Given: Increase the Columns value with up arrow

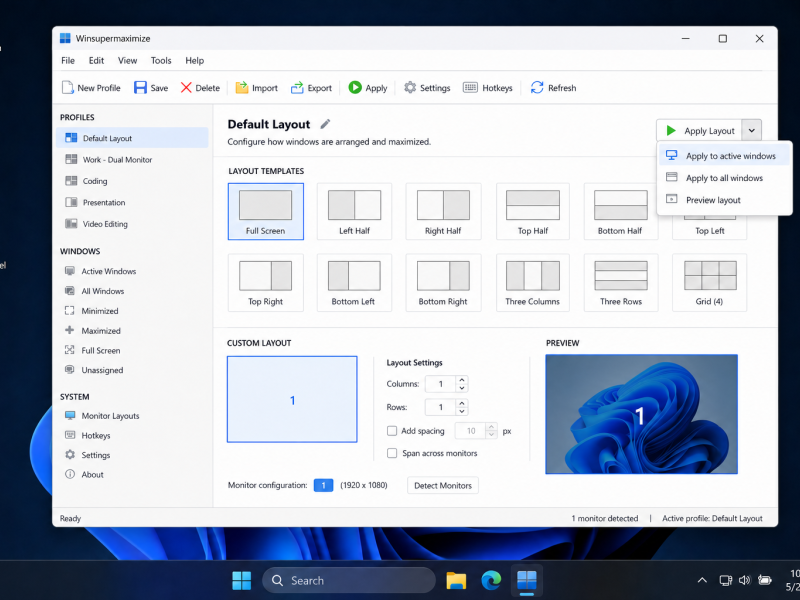Looking at the screenshot, I should click(462, 380).
